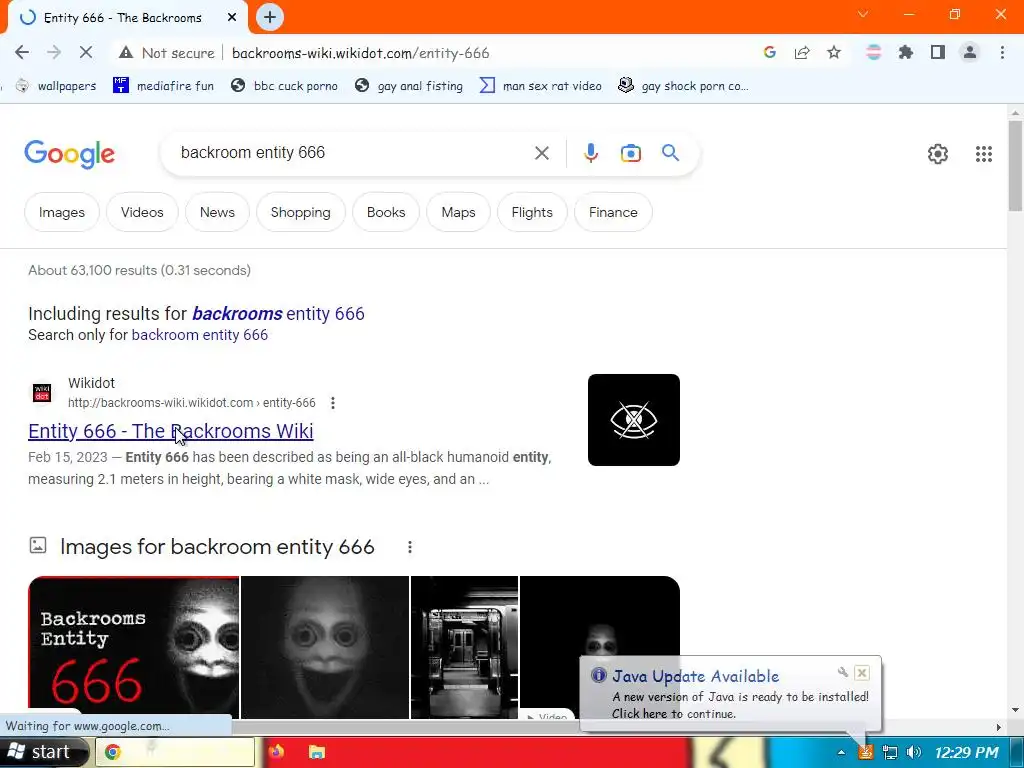The width and height of the screenshot is (1024, 768).
Task: Click the tab search chevron
Action: click(x=863, y=14)
